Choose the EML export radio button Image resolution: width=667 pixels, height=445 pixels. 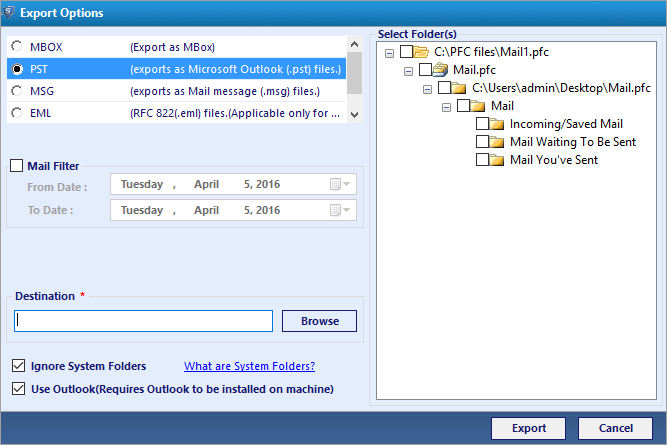coord(17,113)
